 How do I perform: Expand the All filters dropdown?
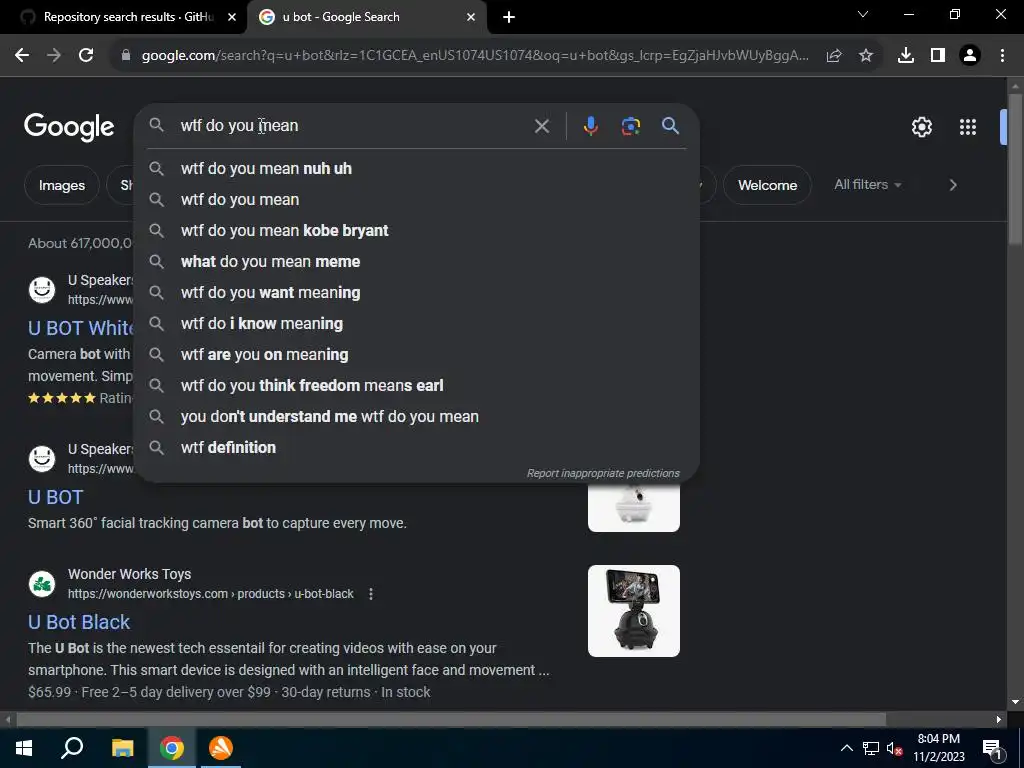tap(867, 185)
